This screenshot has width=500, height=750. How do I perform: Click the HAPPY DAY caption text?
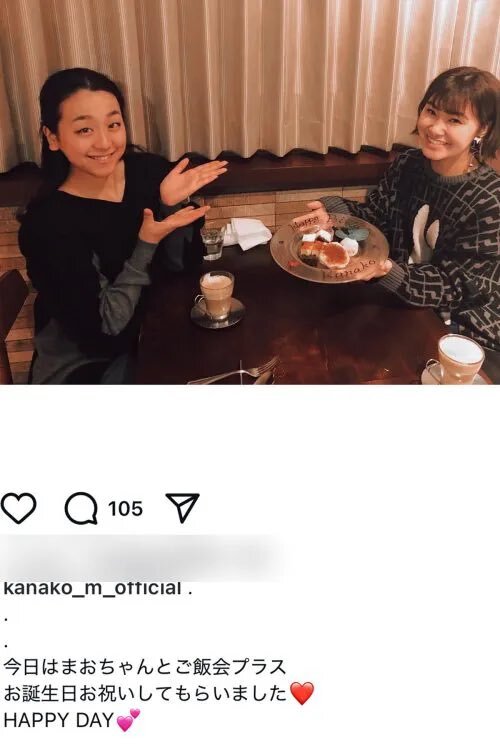(58, 720)
